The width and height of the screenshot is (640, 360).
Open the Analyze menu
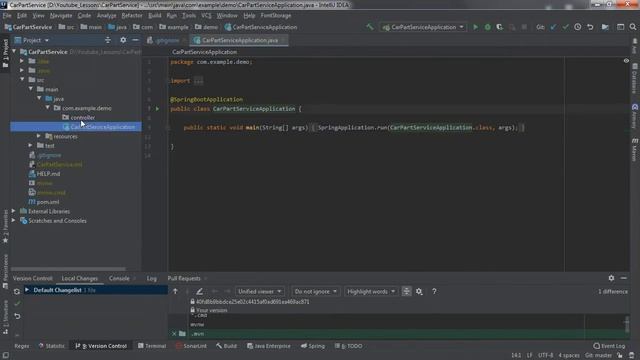point(107,16)
